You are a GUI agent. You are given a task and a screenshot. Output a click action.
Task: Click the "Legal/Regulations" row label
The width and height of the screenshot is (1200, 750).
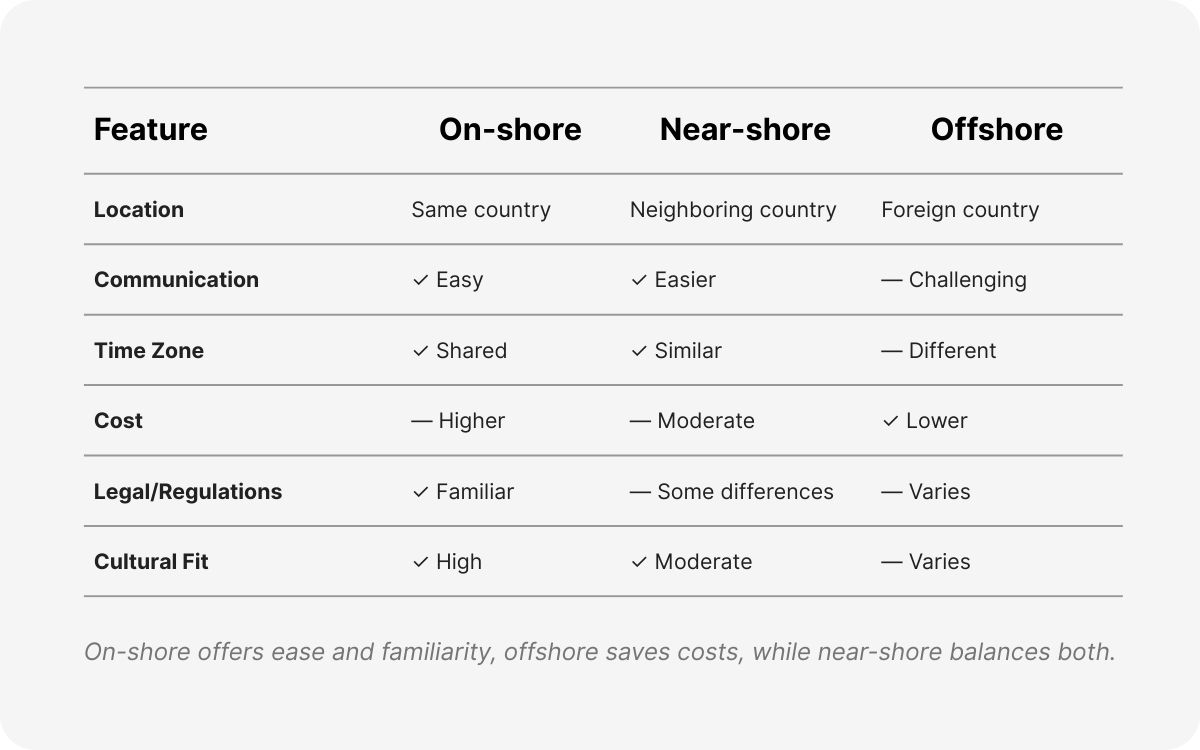point(188,492)
